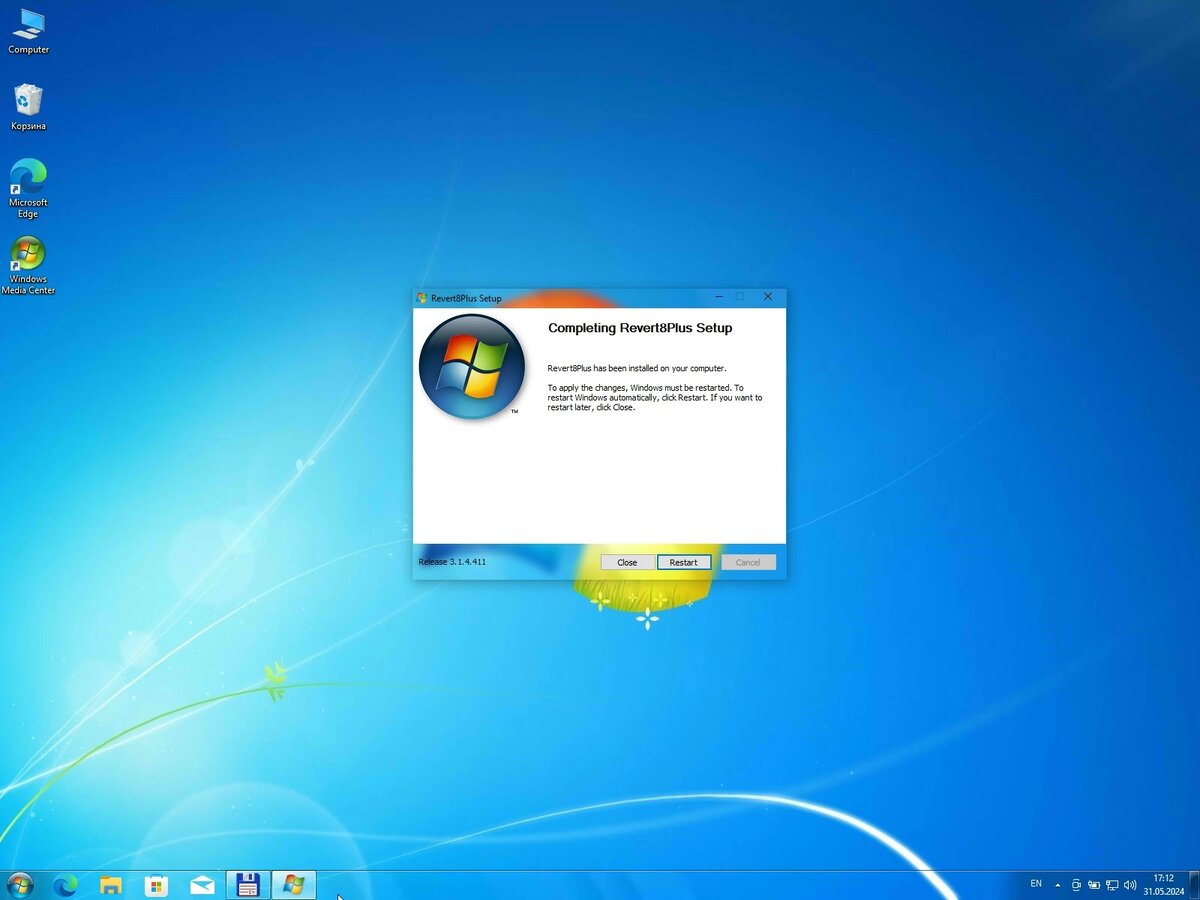The width and height of the screenshot is (1200, 900).
Task: Click the greyed-out Cancel button
Action: 748,562
